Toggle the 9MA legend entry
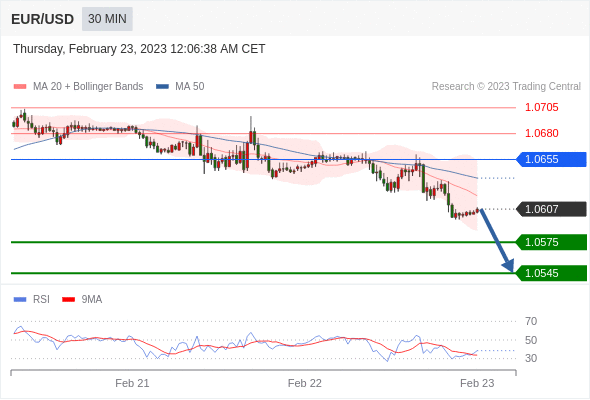The width and height of the screenshot is (590, 400). coord(82,300)
